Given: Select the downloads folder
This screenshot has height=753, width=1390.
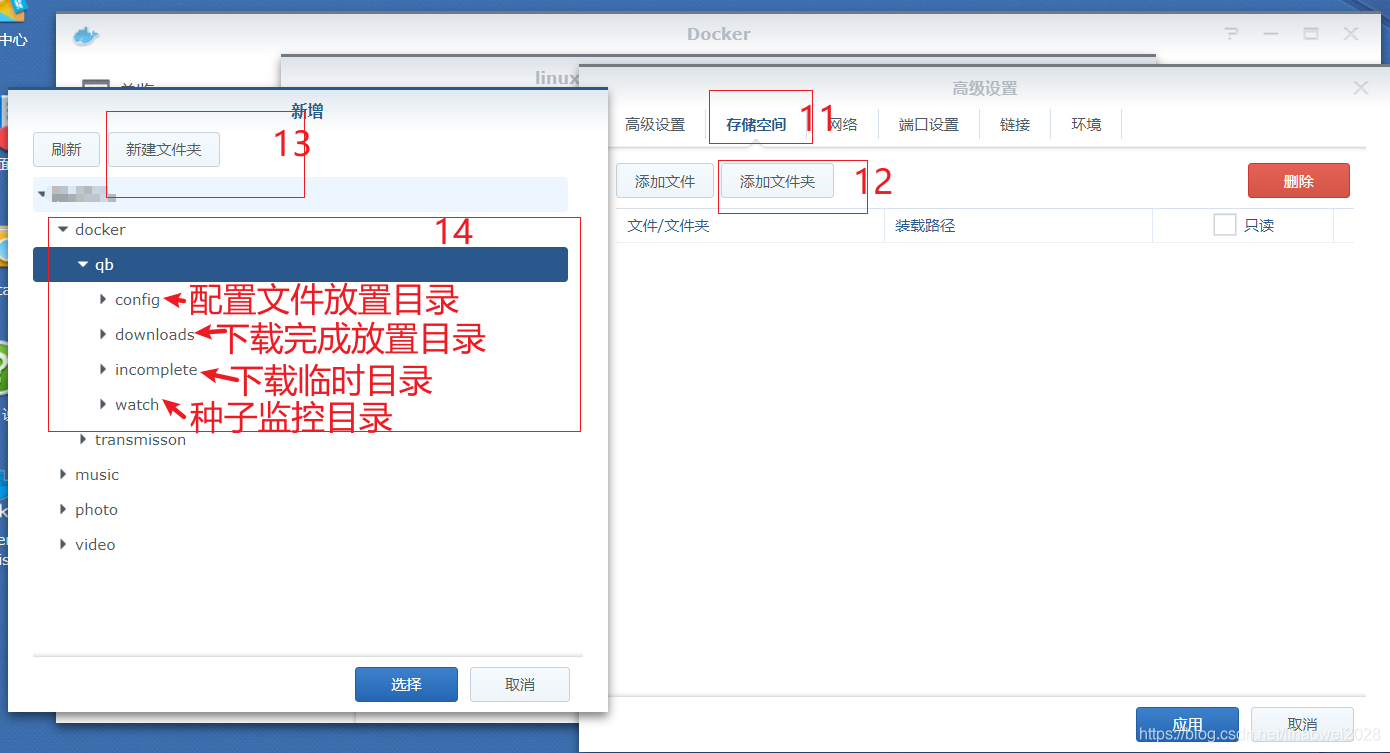Looking at the screenshot, I should click(155, 335).
